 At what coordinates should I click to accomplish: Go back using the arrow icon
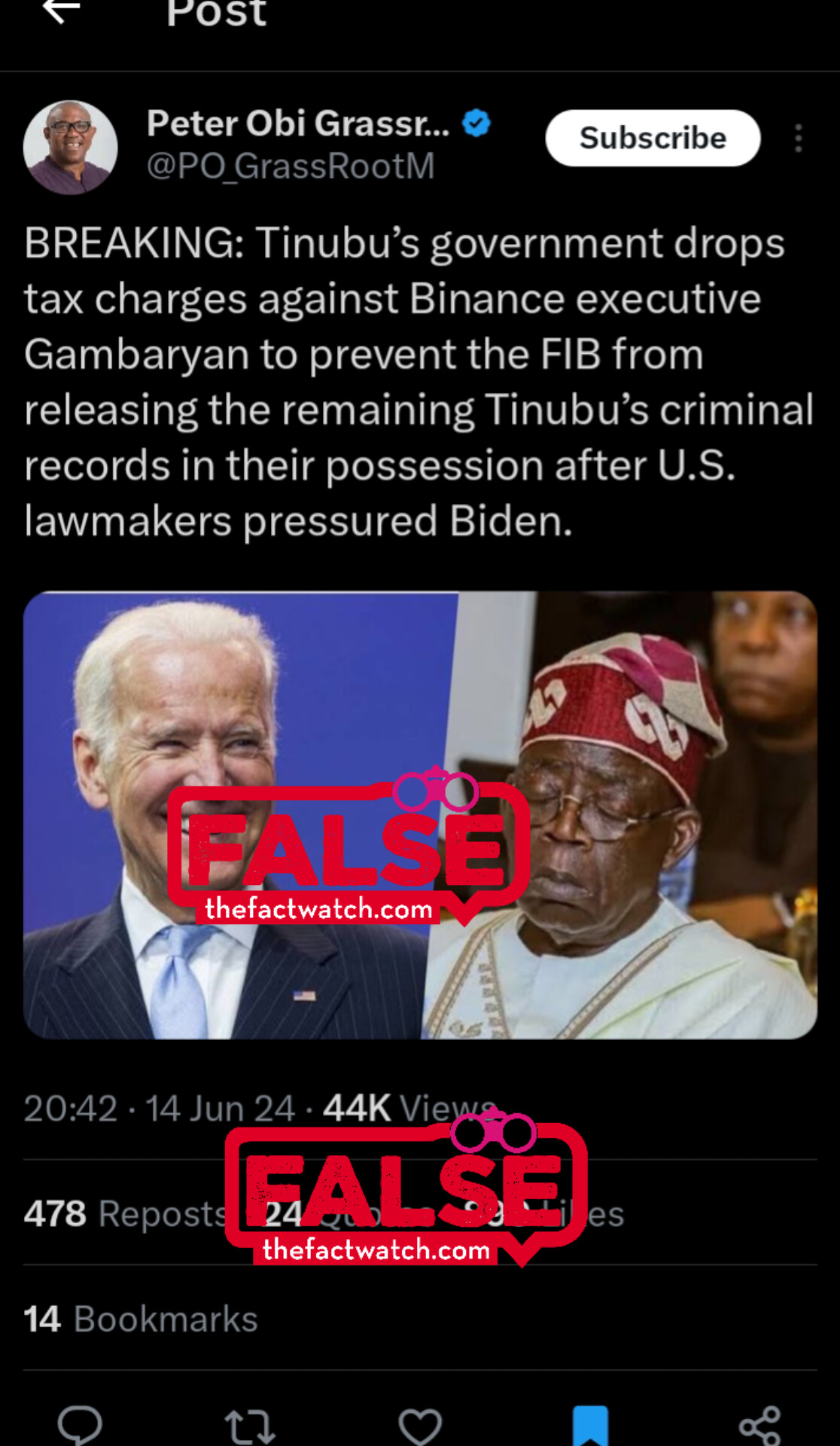point(62,11)
